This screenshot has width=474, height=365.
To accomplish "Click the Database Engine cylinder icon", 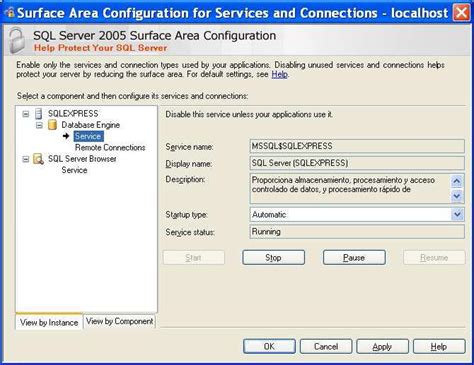I will [52, 125].
